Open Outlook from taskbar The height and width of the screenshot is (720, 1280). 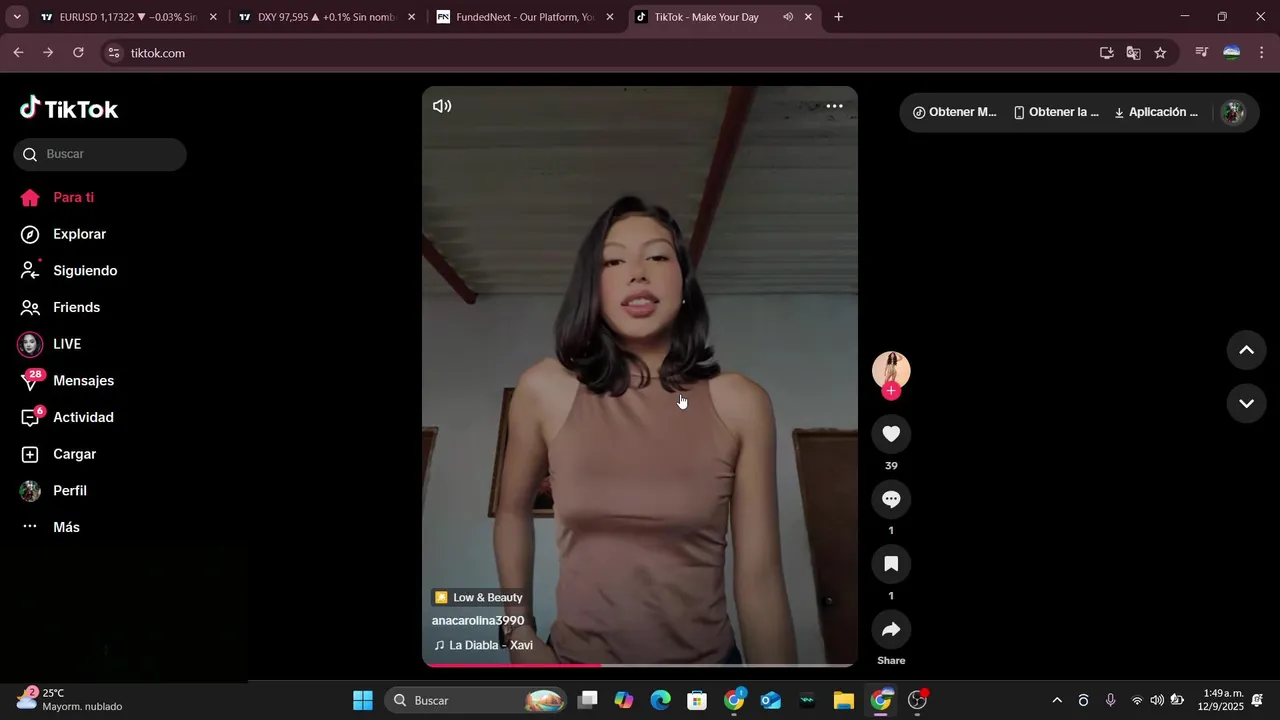770,700
